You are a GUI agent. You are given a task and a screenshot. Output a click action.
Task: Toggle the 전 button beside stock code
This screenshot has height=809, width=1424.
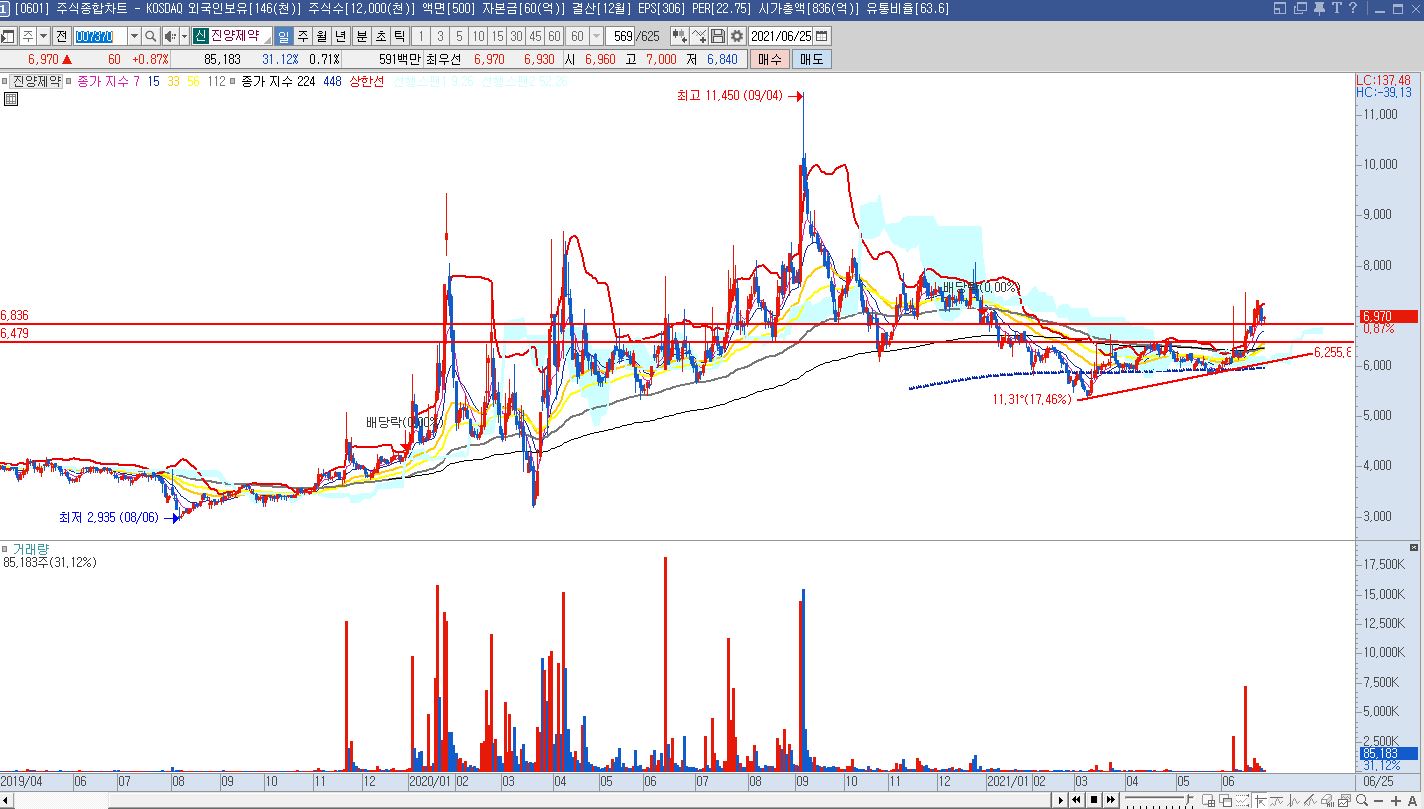coord(62,36)
